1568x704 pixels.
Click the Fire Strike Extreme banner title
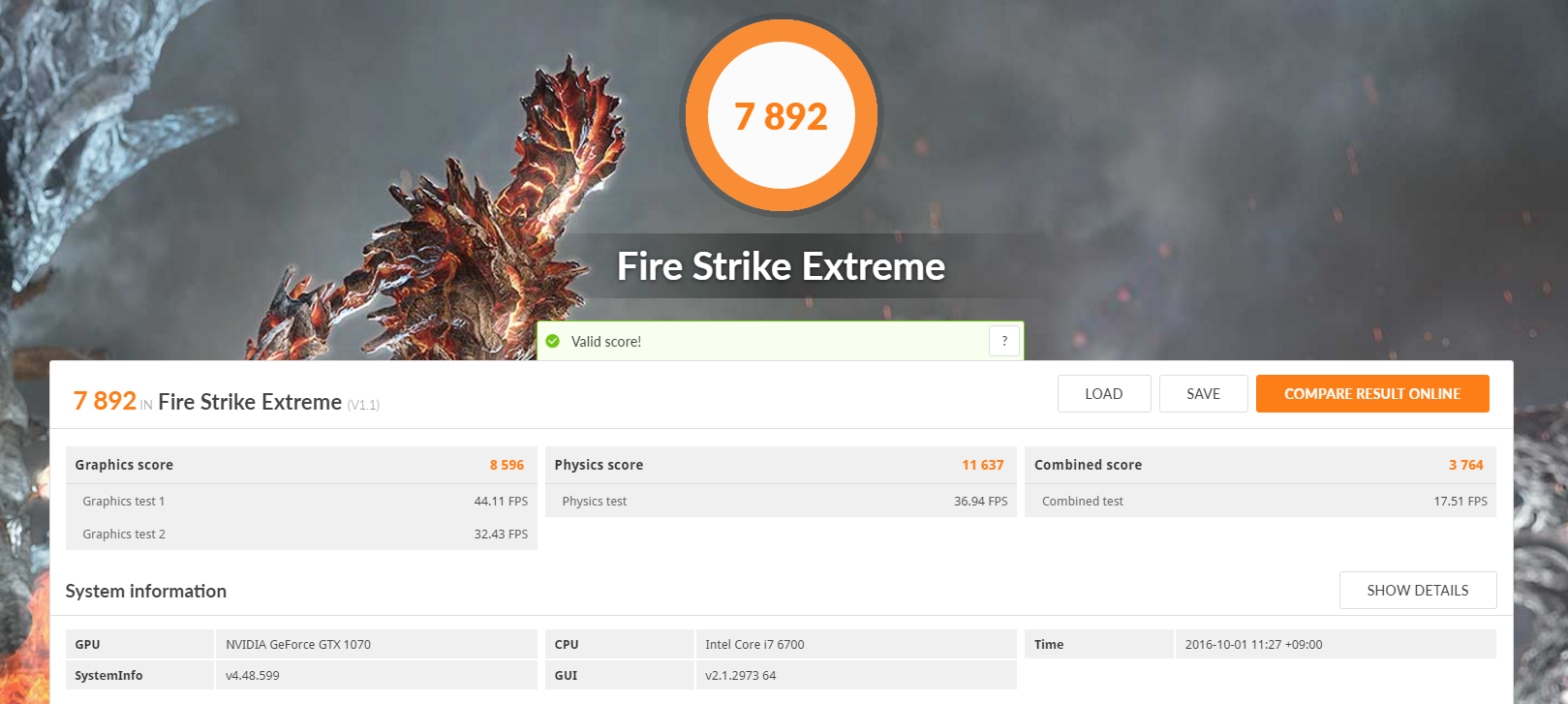[782, 266]
